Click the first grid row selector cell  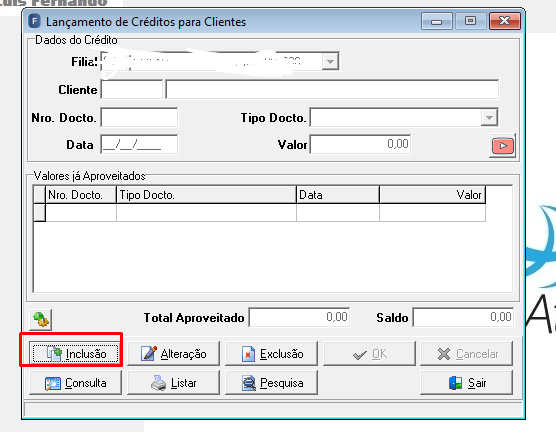[x=39, y=213]
